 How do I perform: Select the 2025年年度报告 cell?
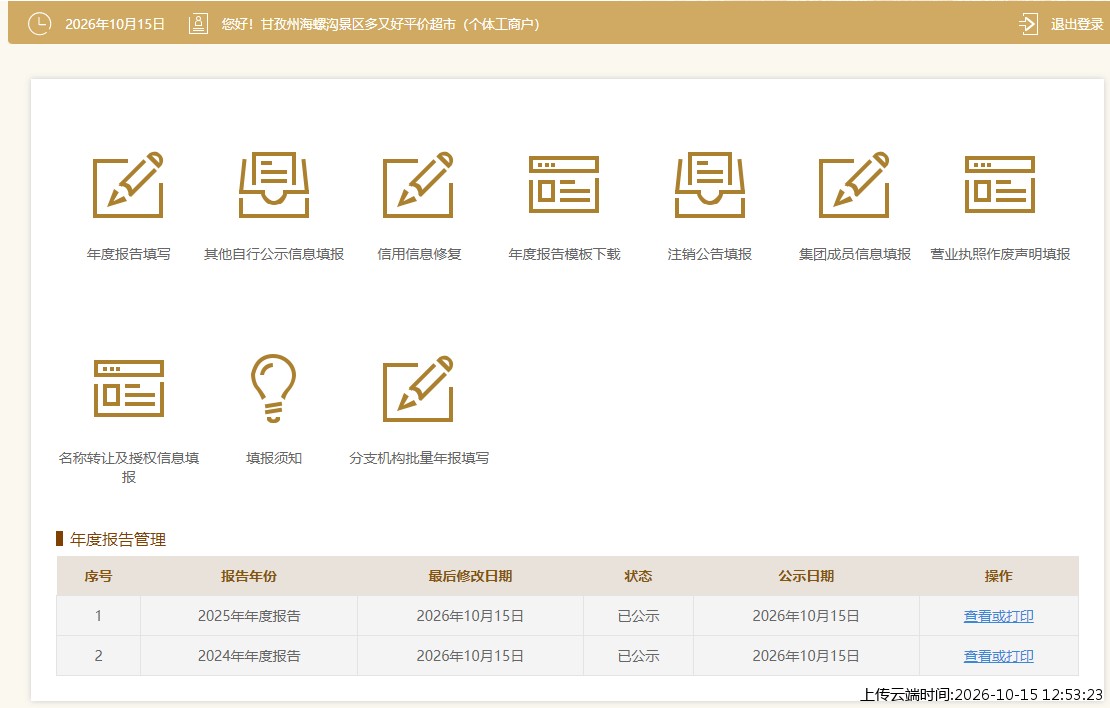point(249,616)
